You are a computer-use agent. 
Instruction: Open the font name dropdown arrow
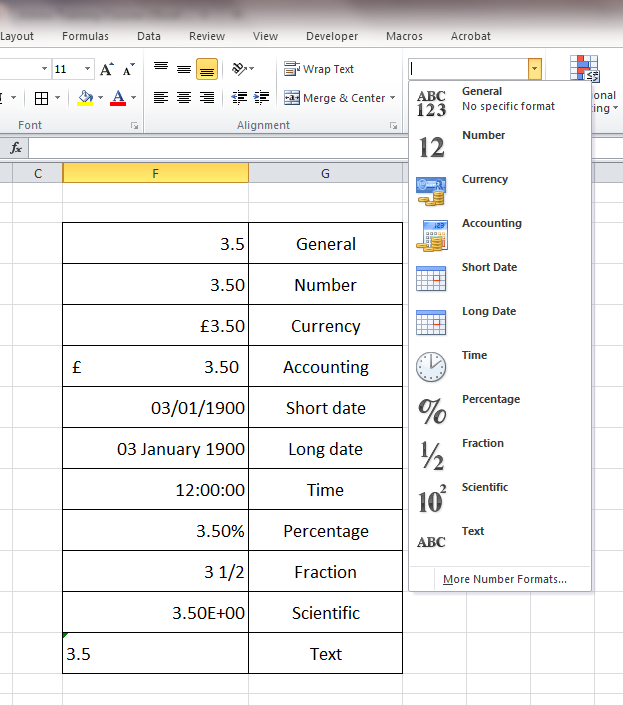44,69
